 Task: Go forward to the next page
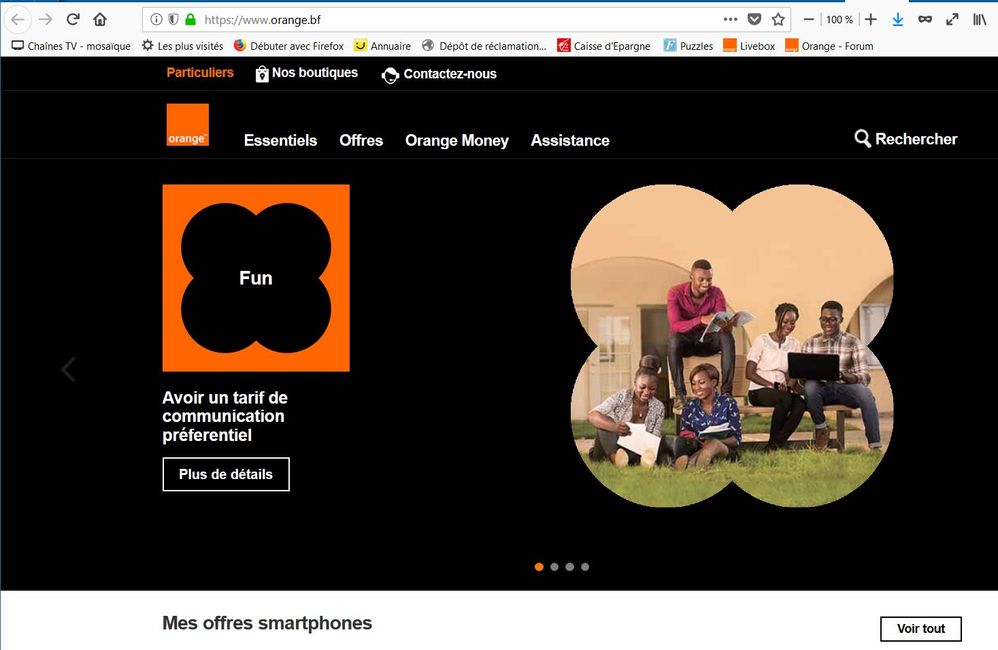coord(45,20)
